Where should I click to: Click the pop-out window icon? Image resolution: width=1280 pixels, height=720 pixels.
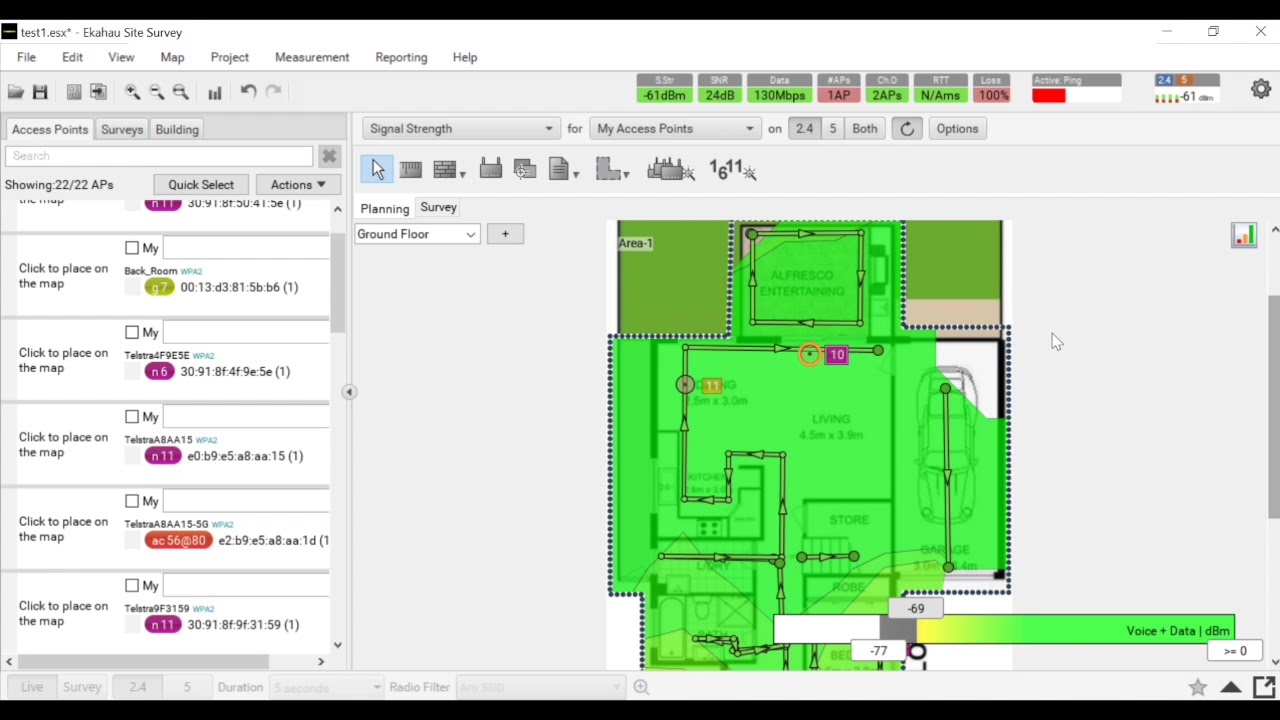[1264, 687]
